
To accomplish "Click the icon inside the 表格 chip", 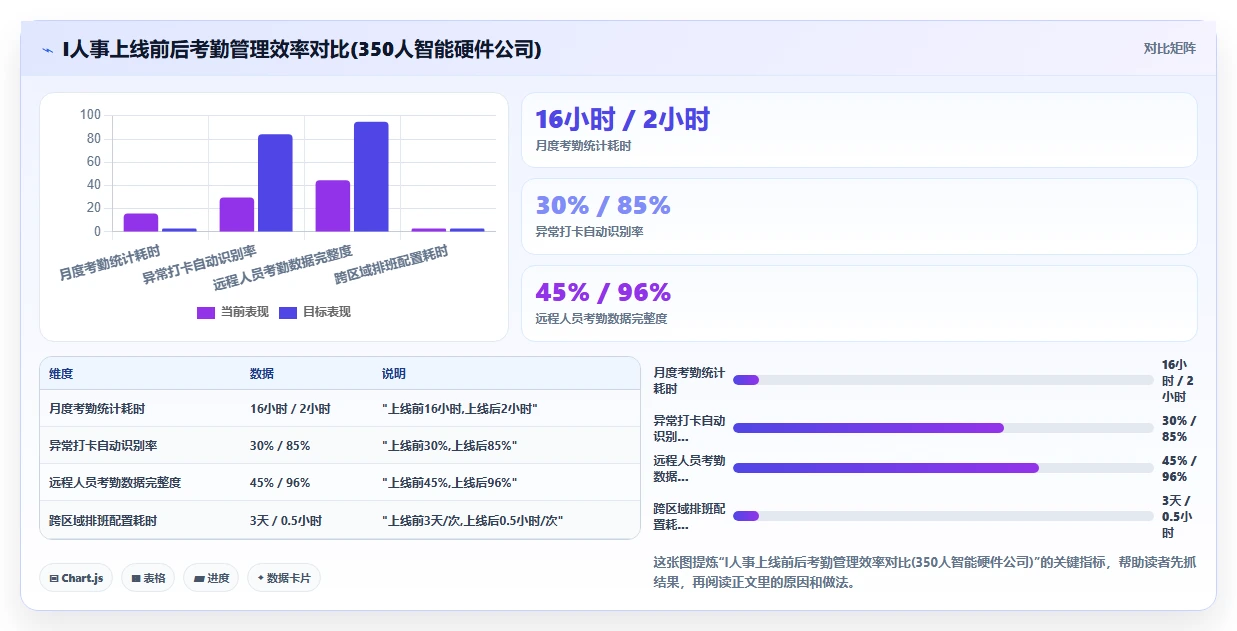I will 136,578.
